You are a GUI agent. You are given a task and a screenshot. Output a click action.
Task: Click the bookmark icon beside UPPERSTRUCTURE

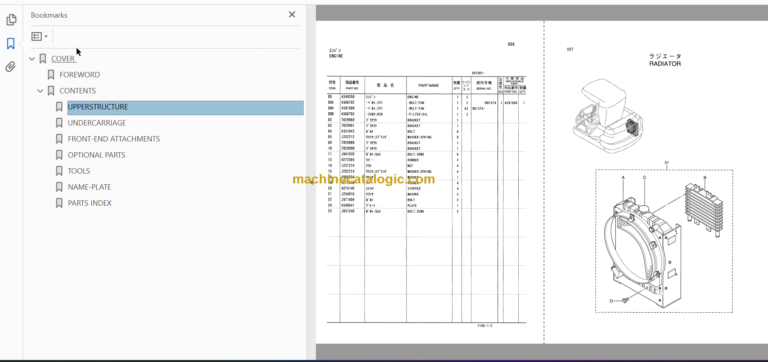(x=59, y=107)
